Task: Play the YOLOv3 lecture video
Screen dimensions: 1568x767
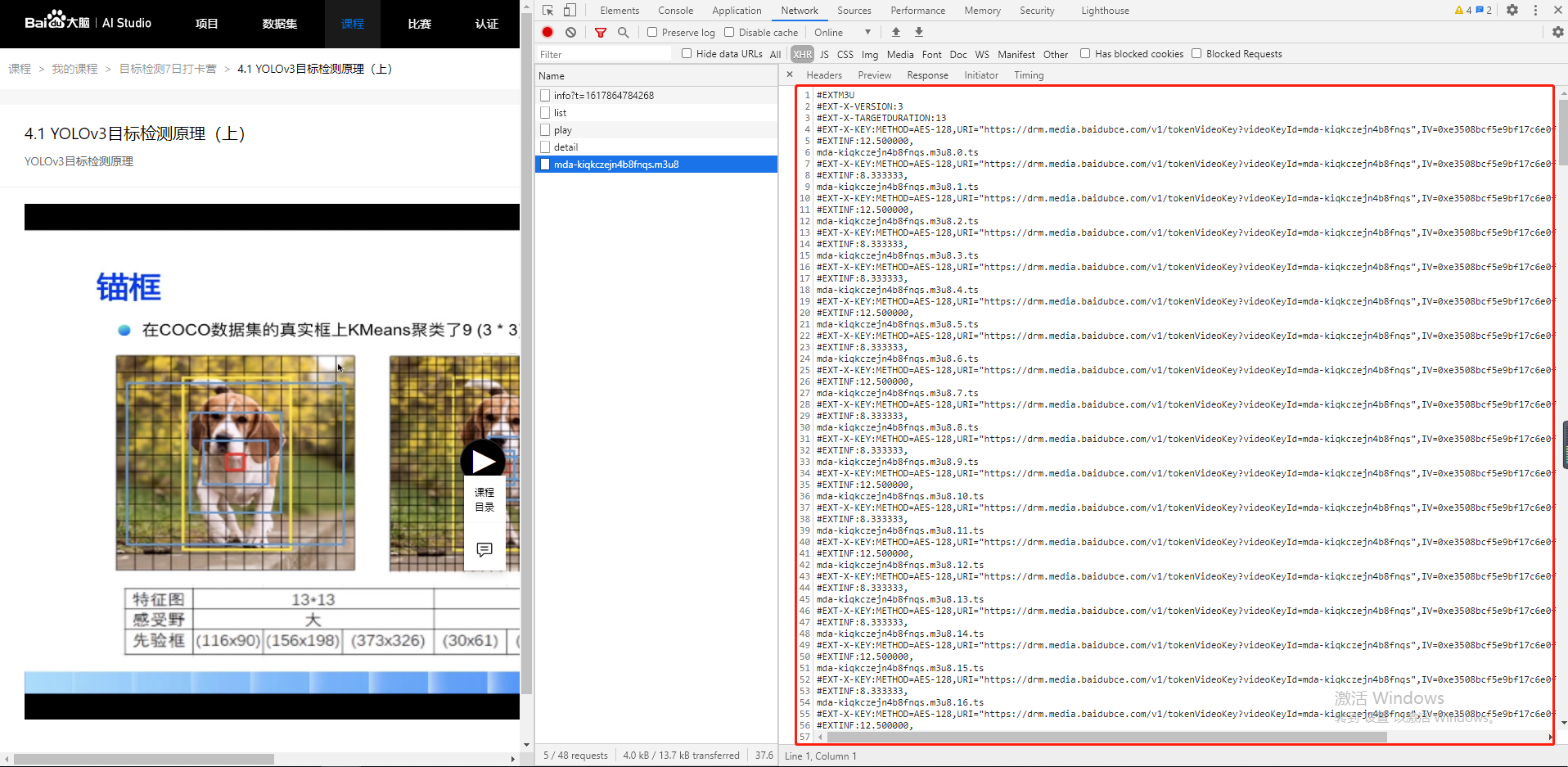Action: (x=483, y=460)
